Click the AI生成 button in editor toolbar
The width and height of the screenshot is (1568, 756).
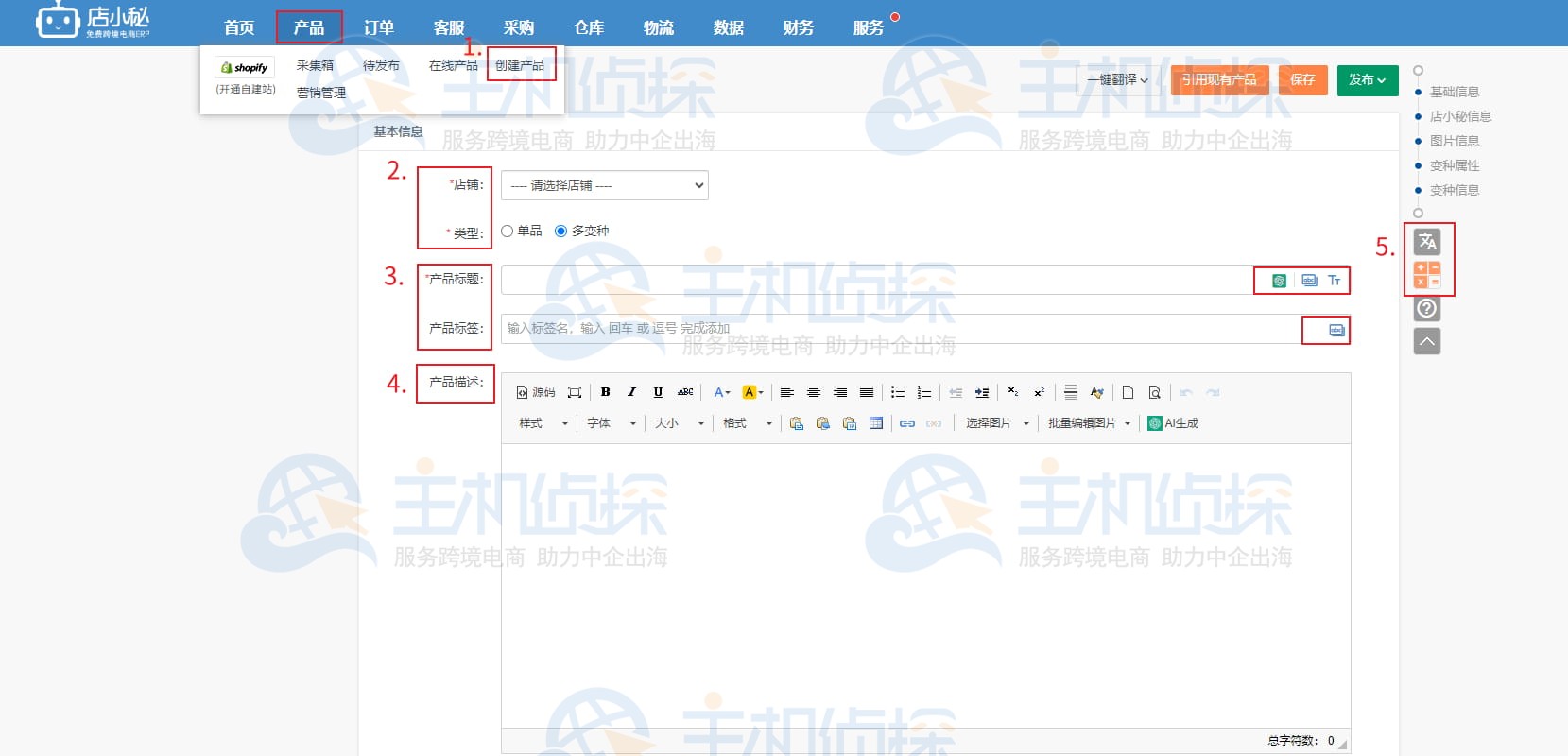(1173, 423)
